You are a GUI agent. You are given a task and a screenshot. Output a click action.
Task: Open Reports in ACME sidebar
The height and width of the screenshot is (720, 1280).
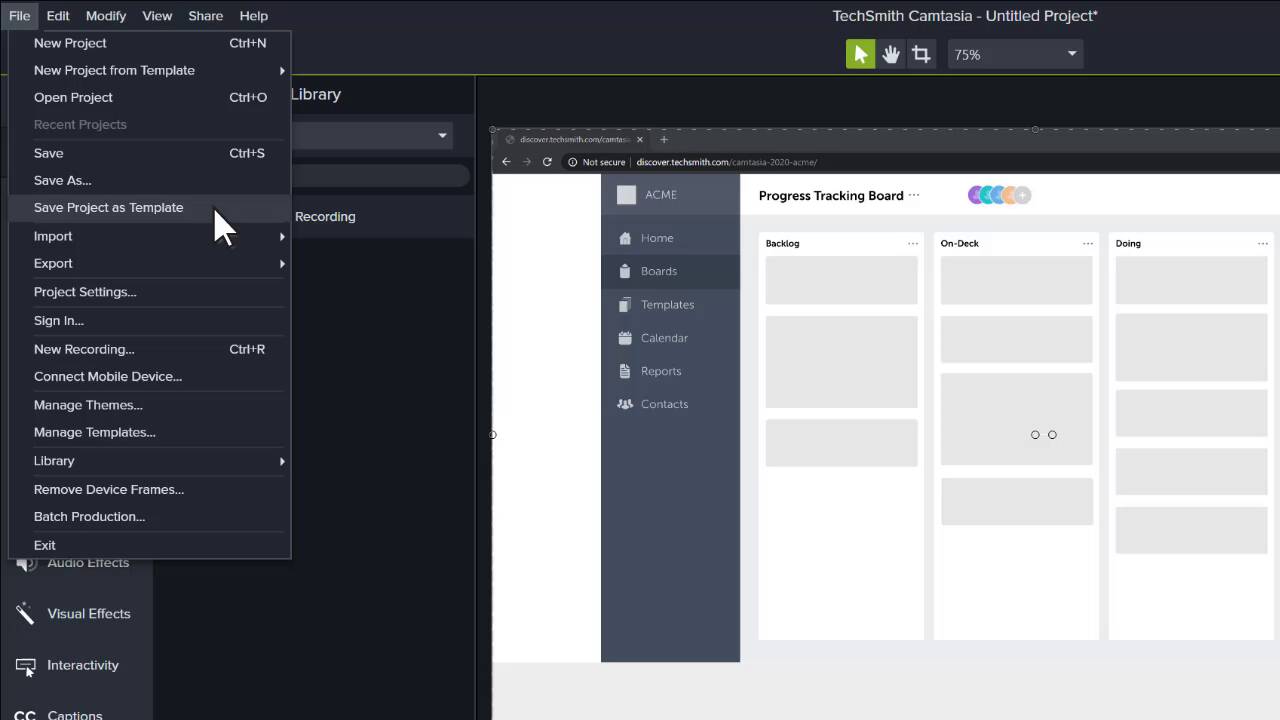[670, 371]
